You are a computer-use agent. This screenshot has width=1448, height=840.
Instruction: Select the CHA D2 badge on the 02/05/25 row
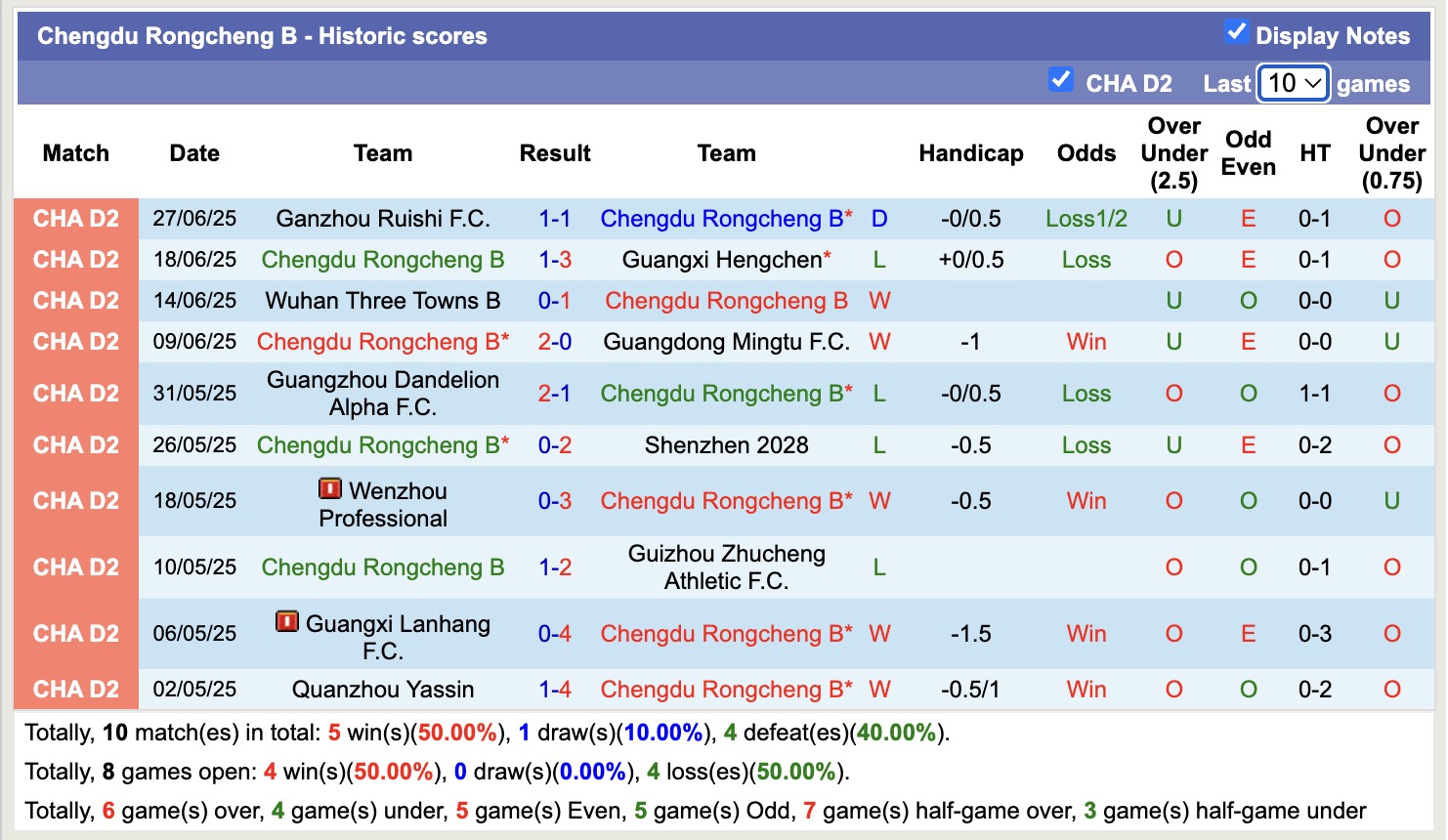pos(75,689)
